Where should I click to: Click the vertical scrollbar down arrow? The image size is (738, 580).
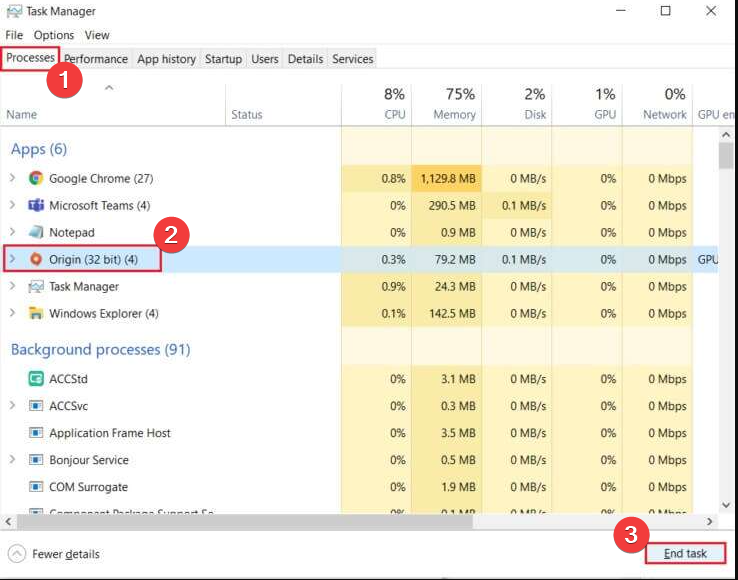click(x=726, y=505)
